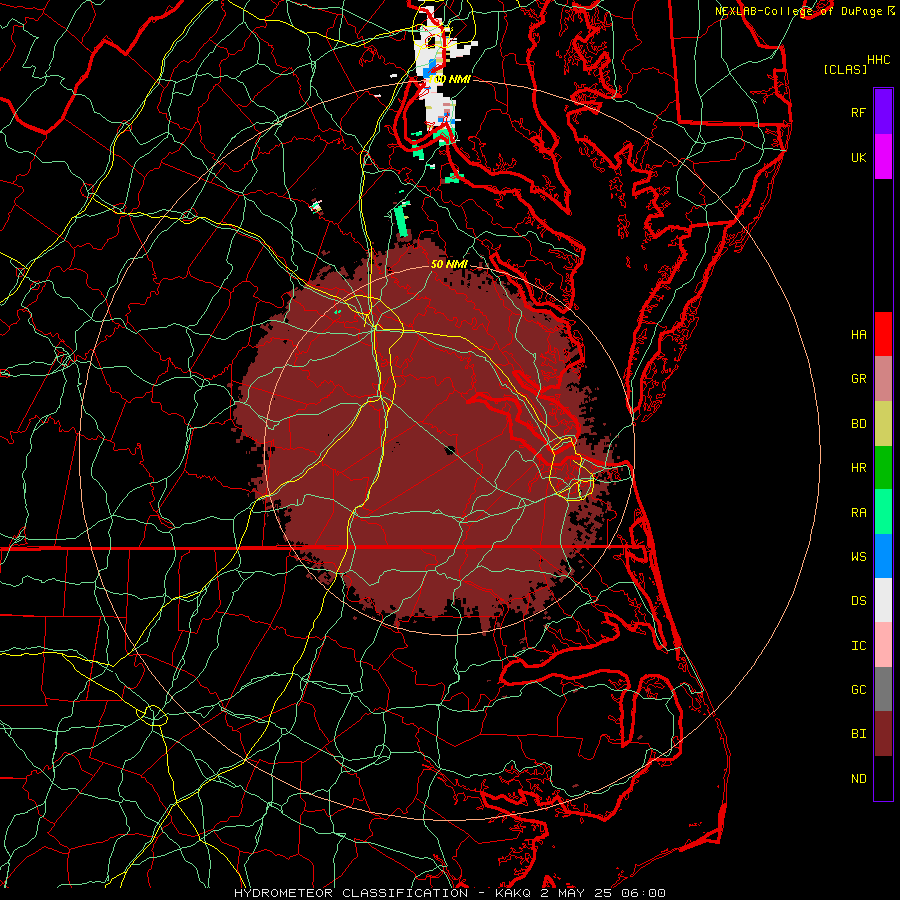This screenshot has height=900, width=900.
Task: Click the WS legend label
Action: coord(859,556)
